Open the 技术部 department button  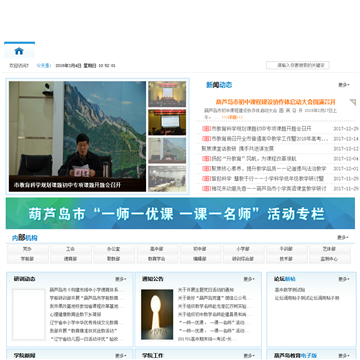coord(286,259)
